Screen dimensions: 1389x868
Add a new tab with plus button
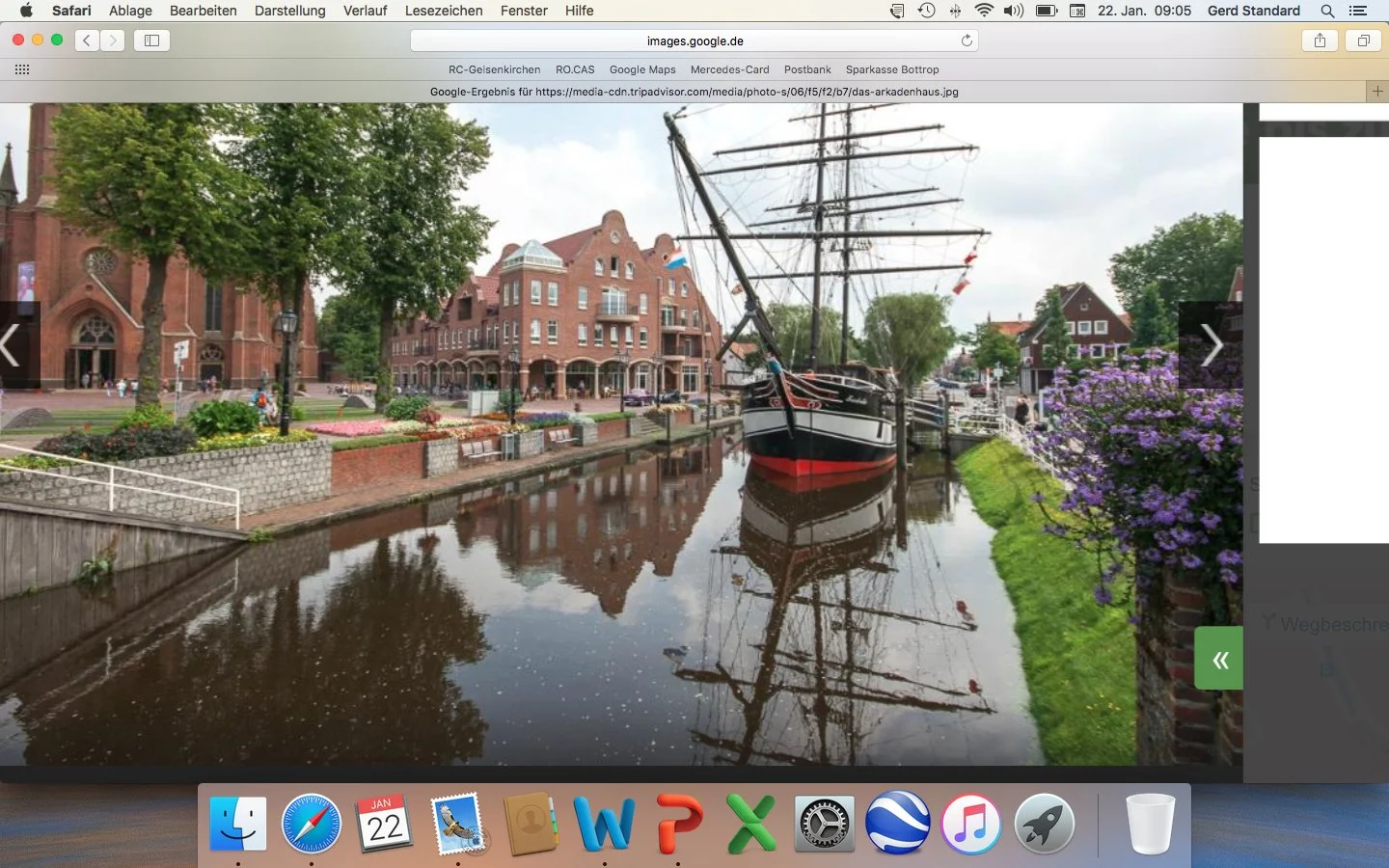coord(1377,92)
